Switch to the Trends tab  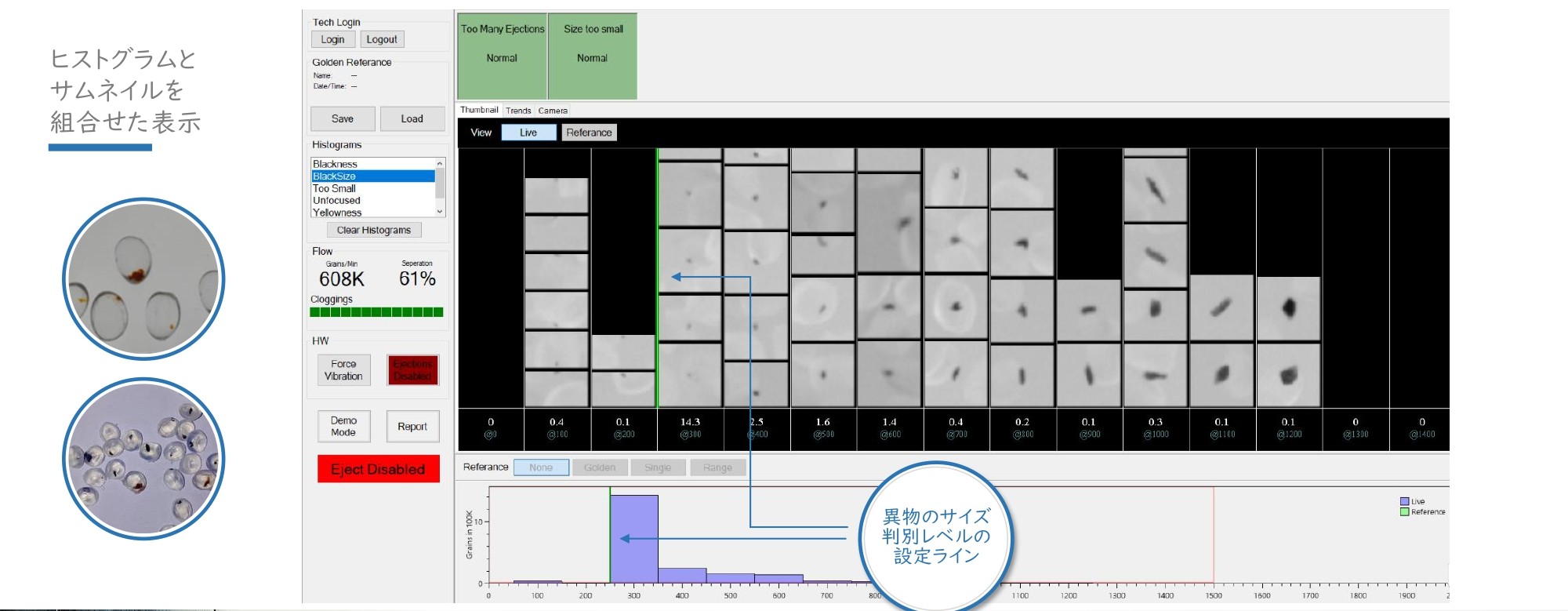click(518, 111)
